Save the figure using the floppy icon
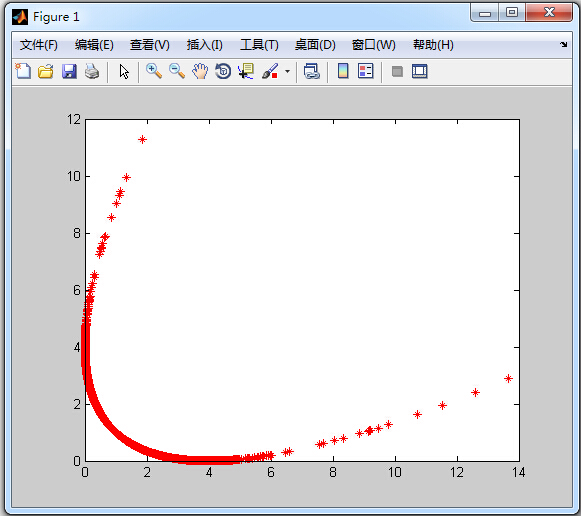This screenshot has width=581, height=516. click(x=69, y=71)
